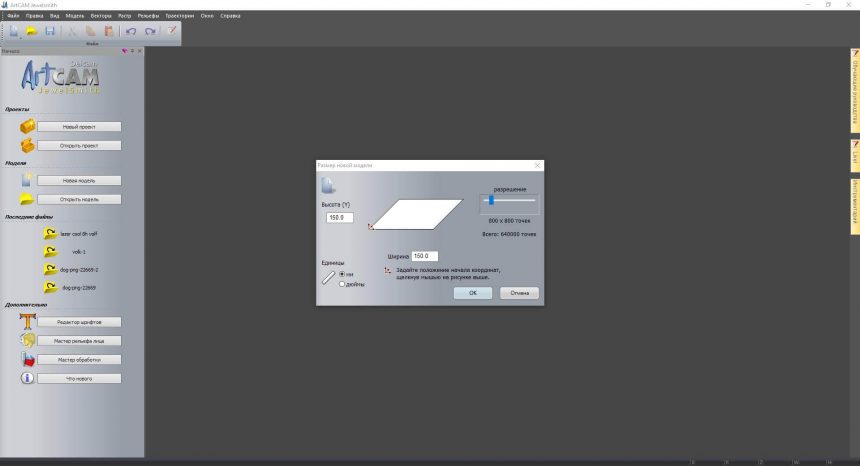The width and height of the screenshot is (860, 466).
Task: Click the 'Отмена' button
Action: [520, 293]
